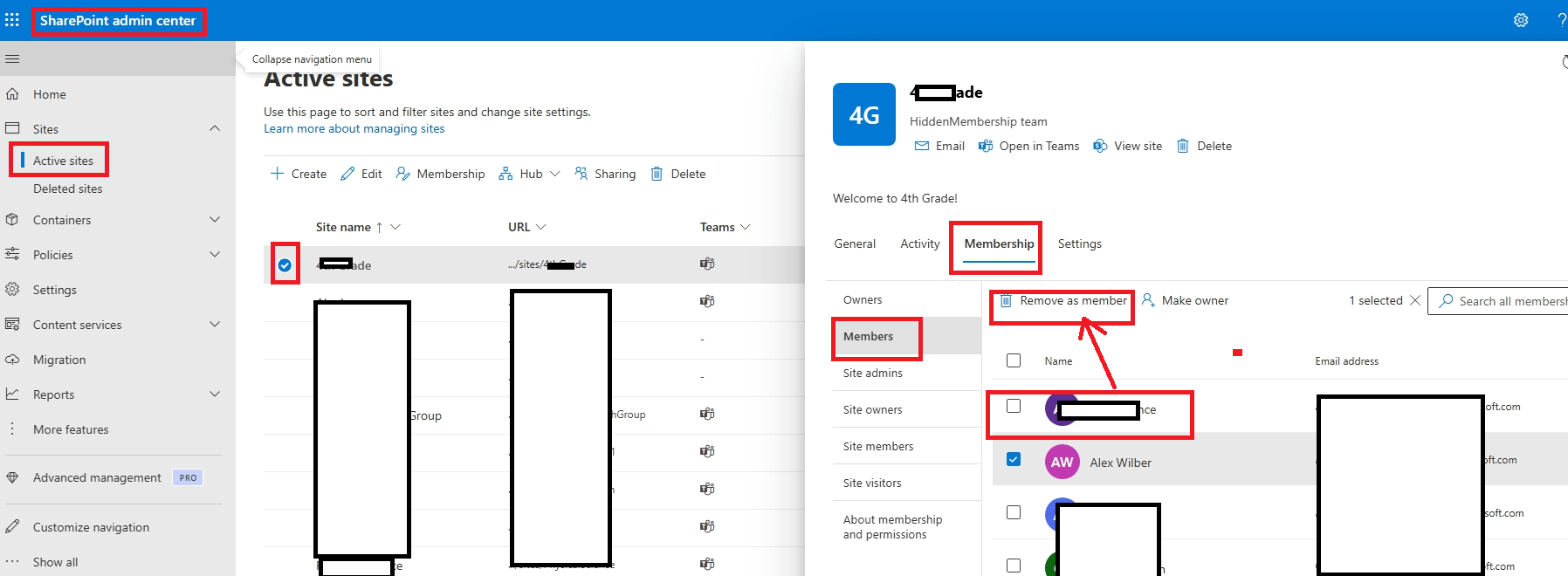Click the Search all members field
The image size is (1568, 576).
1500,300
